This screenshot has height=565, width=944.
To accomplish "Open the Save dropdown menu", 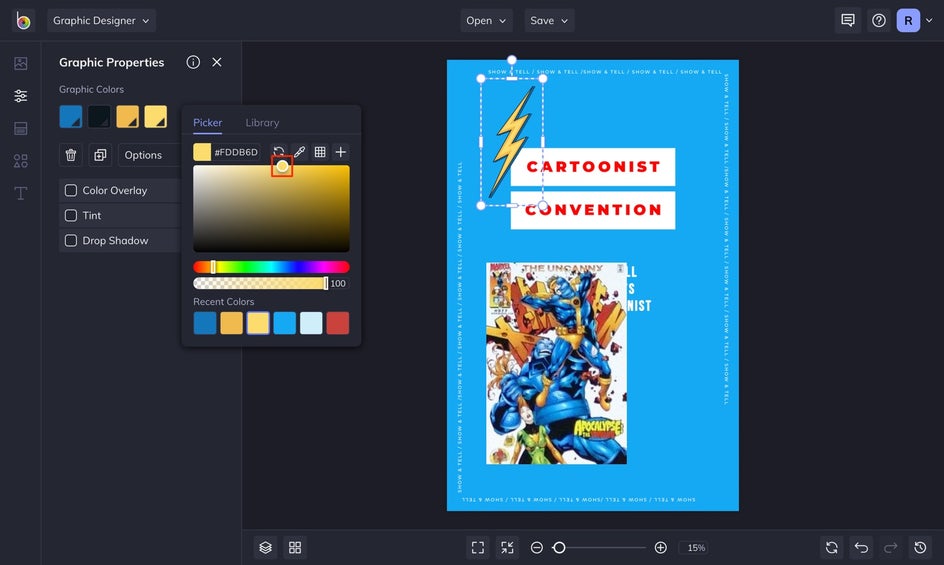I will tap(549, 20).
